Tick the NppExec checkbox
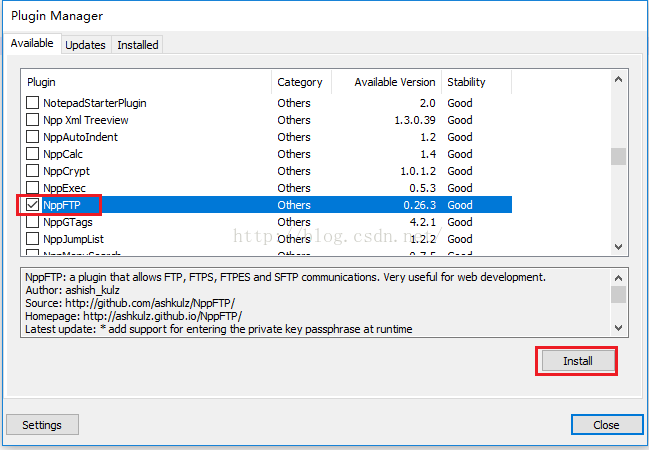The height and width of the screenshot is (450, 657). [x=33, y=188]
